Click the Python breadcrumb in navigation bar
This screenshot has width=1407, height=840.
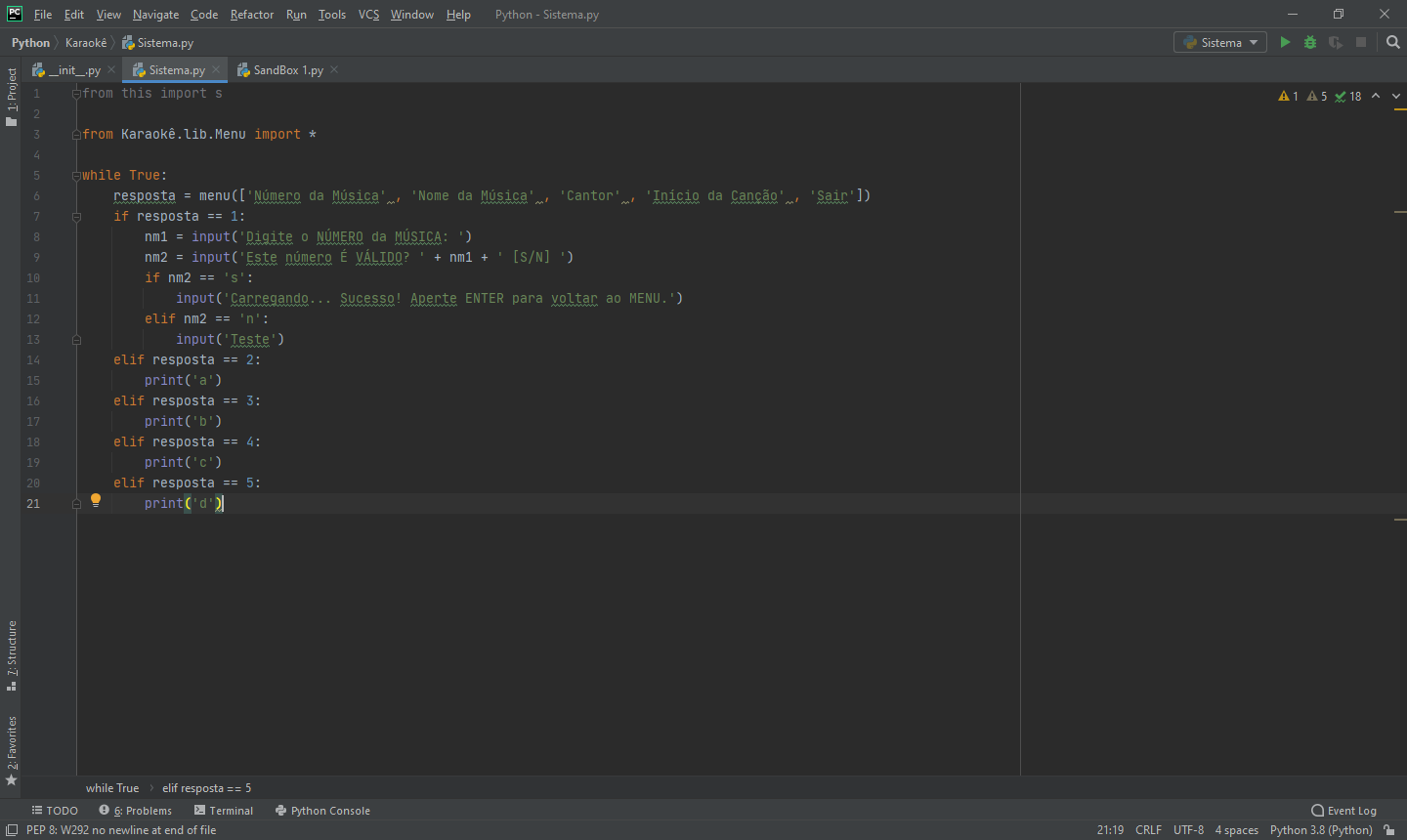[30, 43]
